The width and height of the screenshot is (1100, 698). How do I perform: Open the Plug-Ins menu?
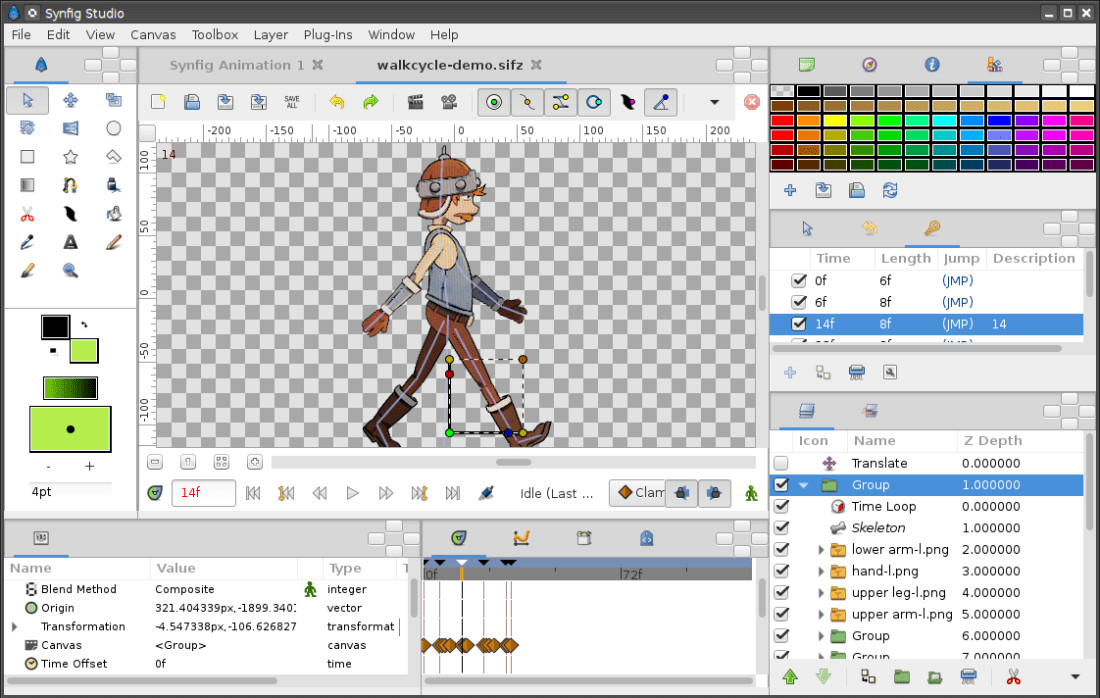(x=328, y=34)
